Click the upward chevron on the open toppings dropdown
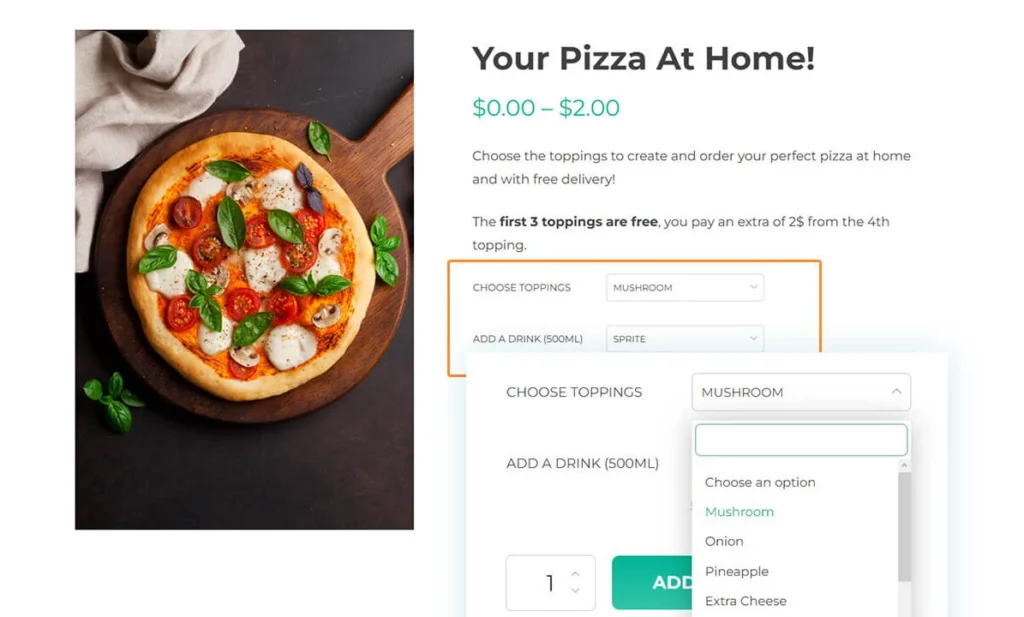Screen dimensions: 1024x617 897,391
